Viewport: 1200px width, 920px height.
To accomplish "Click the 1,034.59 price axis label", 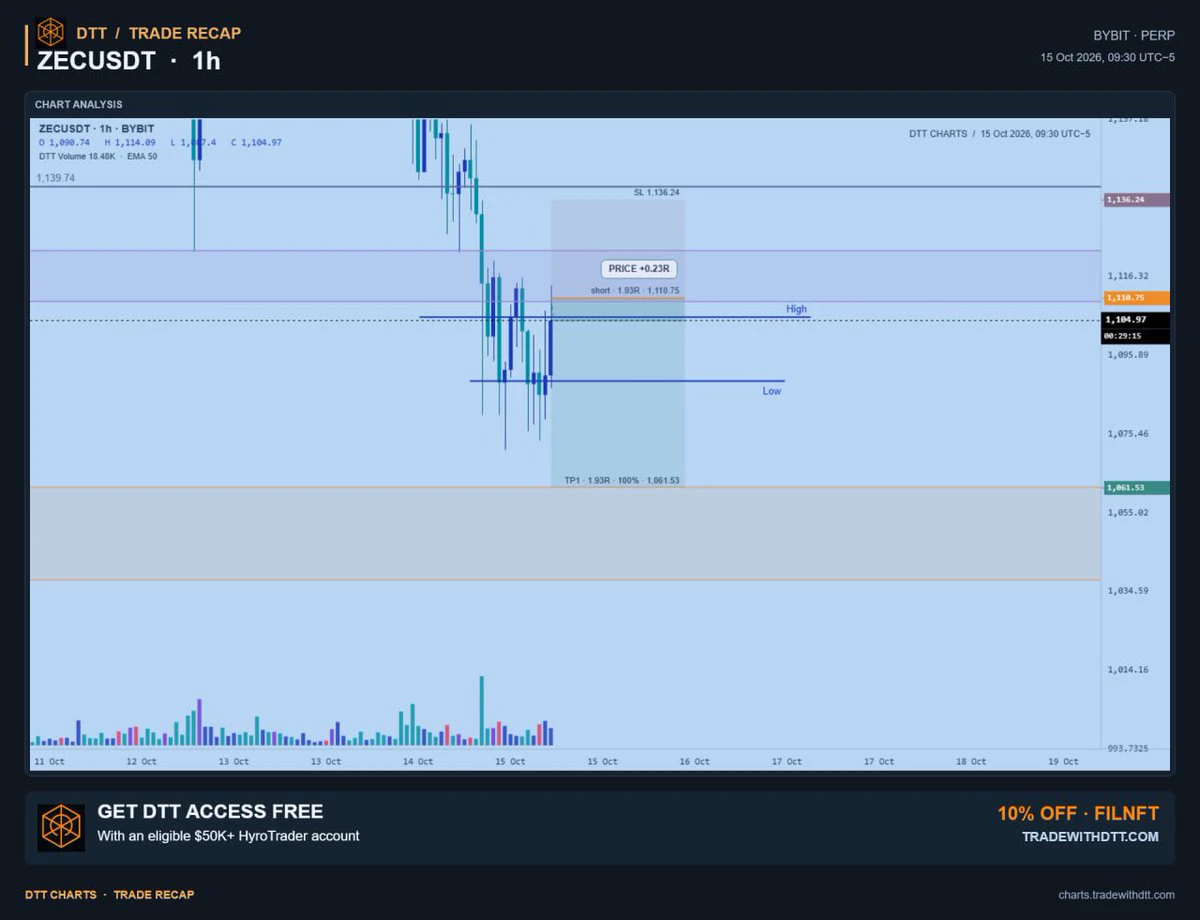I will click(1128, 591).
